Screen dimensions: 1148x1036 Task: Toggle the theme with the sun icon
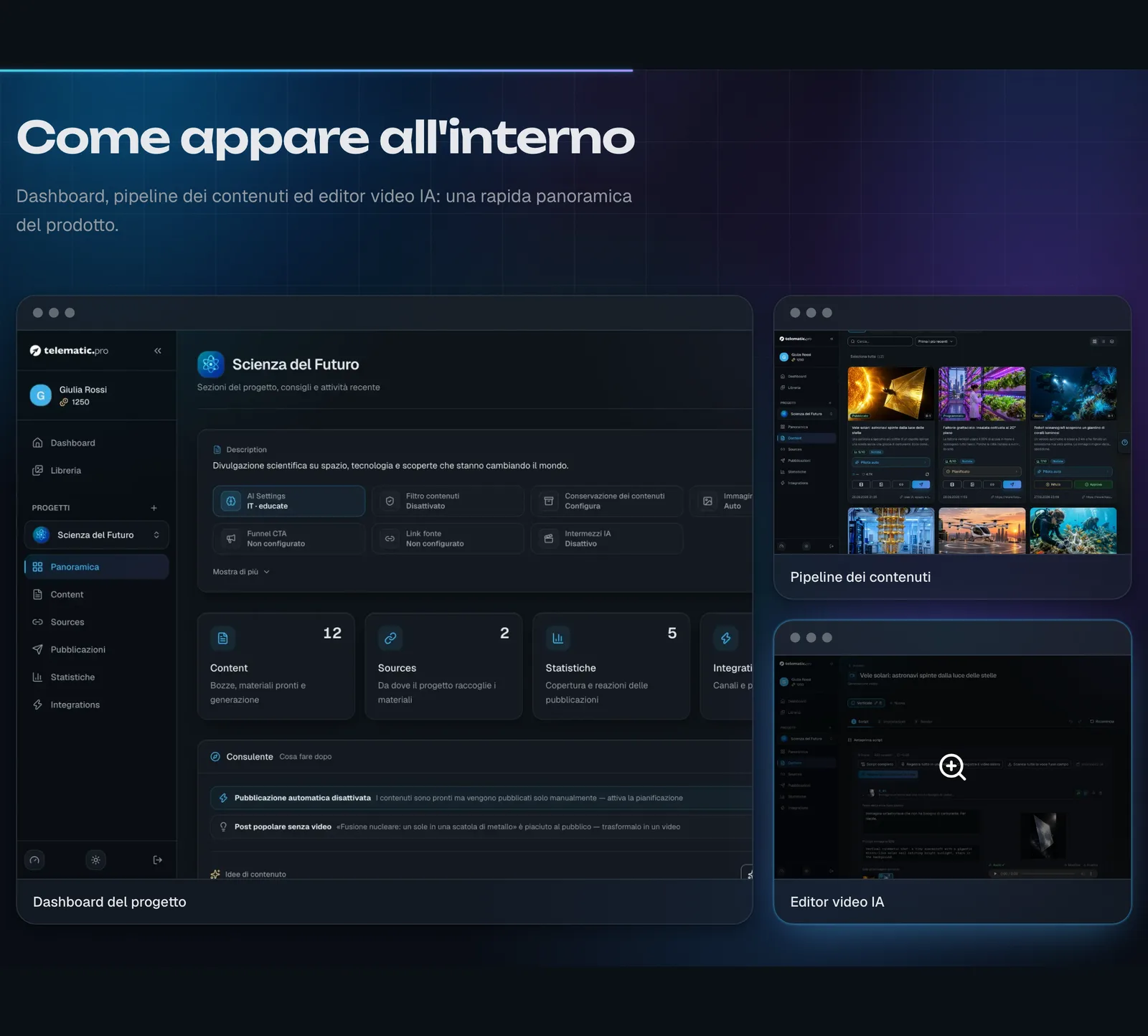point(95,860)
